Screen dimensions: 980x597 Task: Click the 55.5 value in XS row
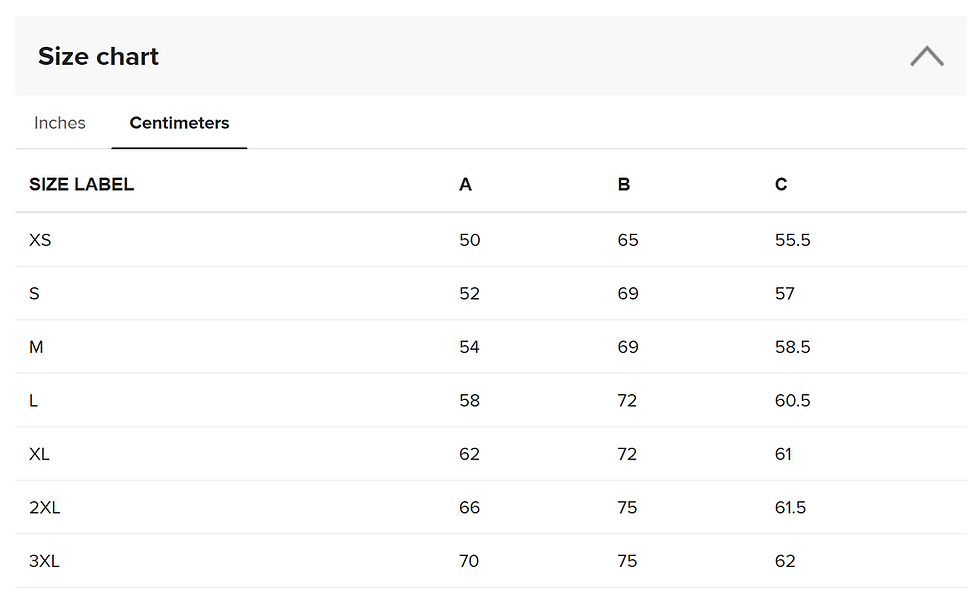[x=792, y=240]
